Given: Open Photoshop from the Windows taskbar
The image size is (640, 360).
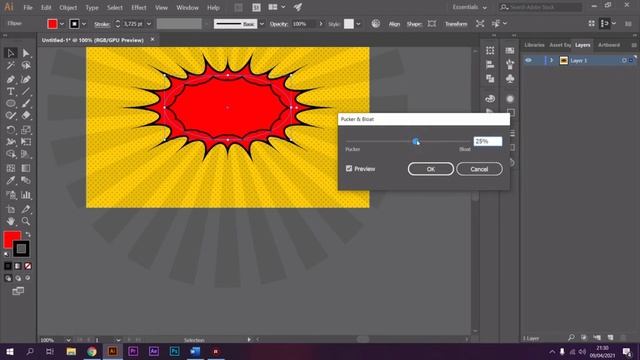Looking at the screenshot, I should [174, 351].
